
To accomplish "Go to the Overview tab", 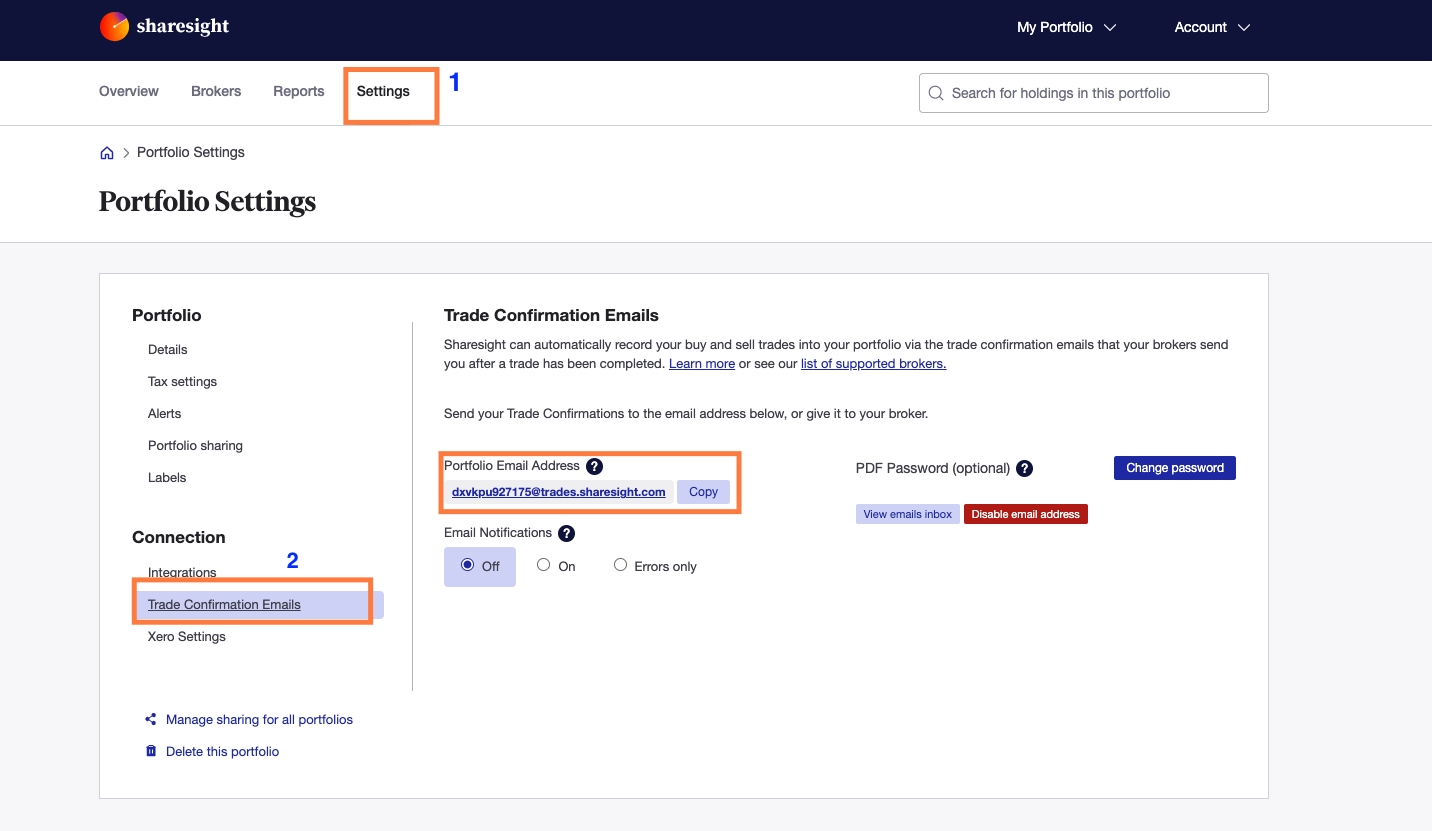I will (129, 91).
